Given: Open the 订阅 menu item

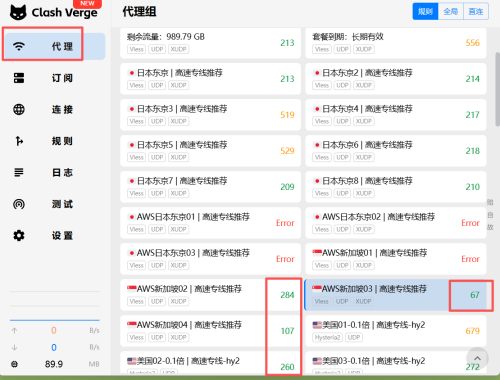Looking at the screenshot, I should (x=55, y=78).
